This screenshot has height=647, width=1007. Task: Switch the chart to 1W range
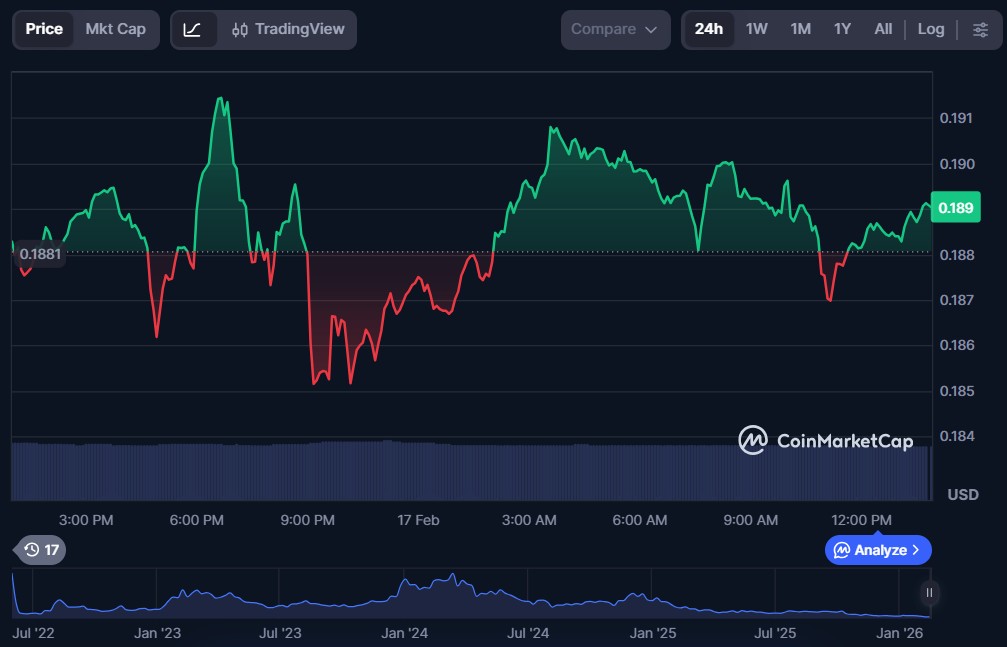(x=756, y=30)
